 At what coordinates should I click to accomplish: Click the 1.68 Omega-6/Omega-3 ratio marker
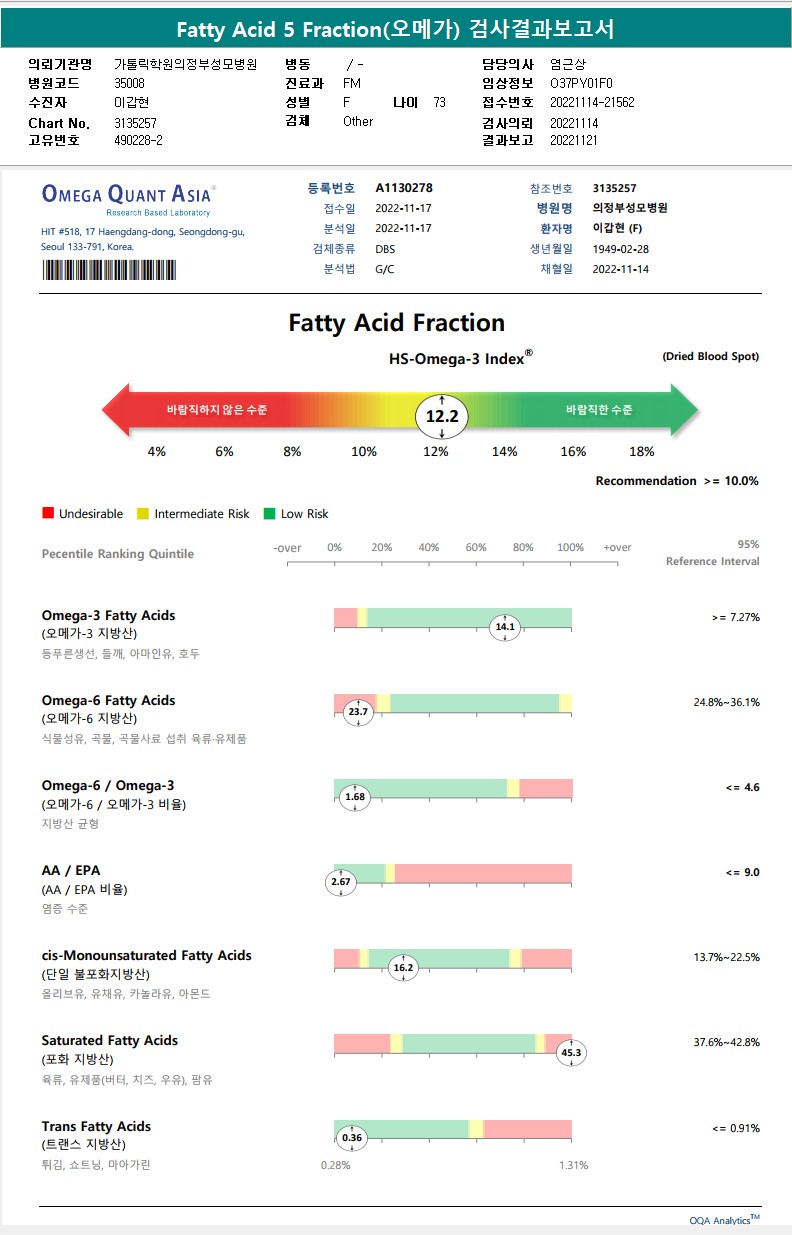point(356,797)
